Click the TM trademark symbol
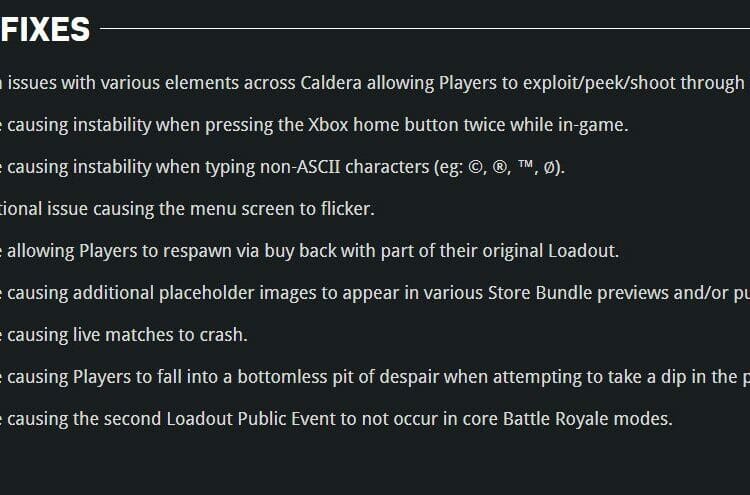 [525, 165]
